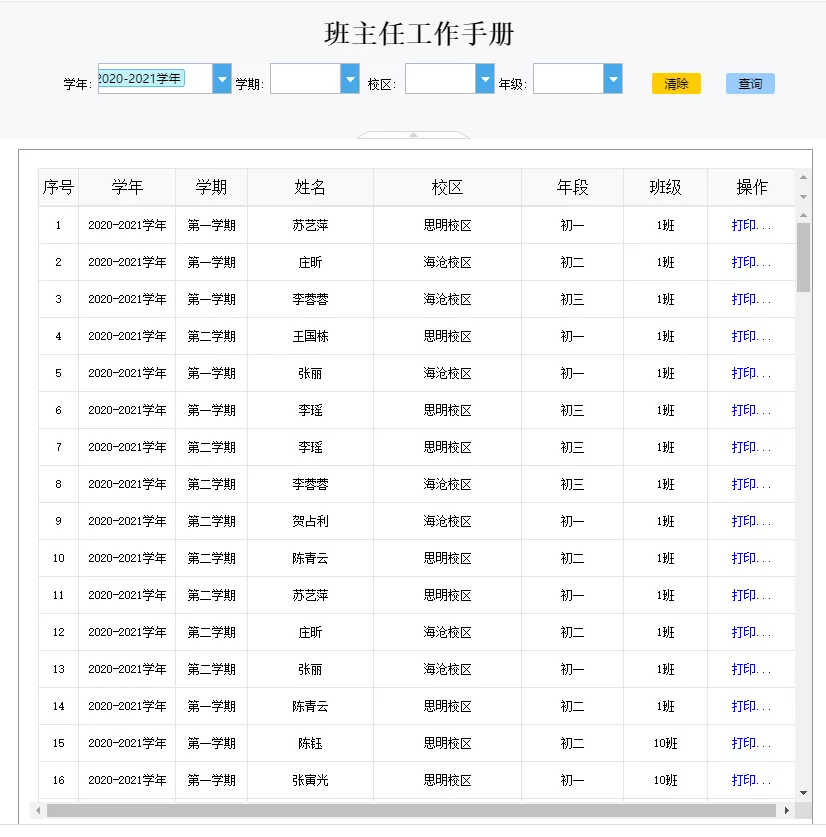Screen dimensions: 826x837
Task: Collapse the search panel with the top arrow
Action: [x=413, y=135]
